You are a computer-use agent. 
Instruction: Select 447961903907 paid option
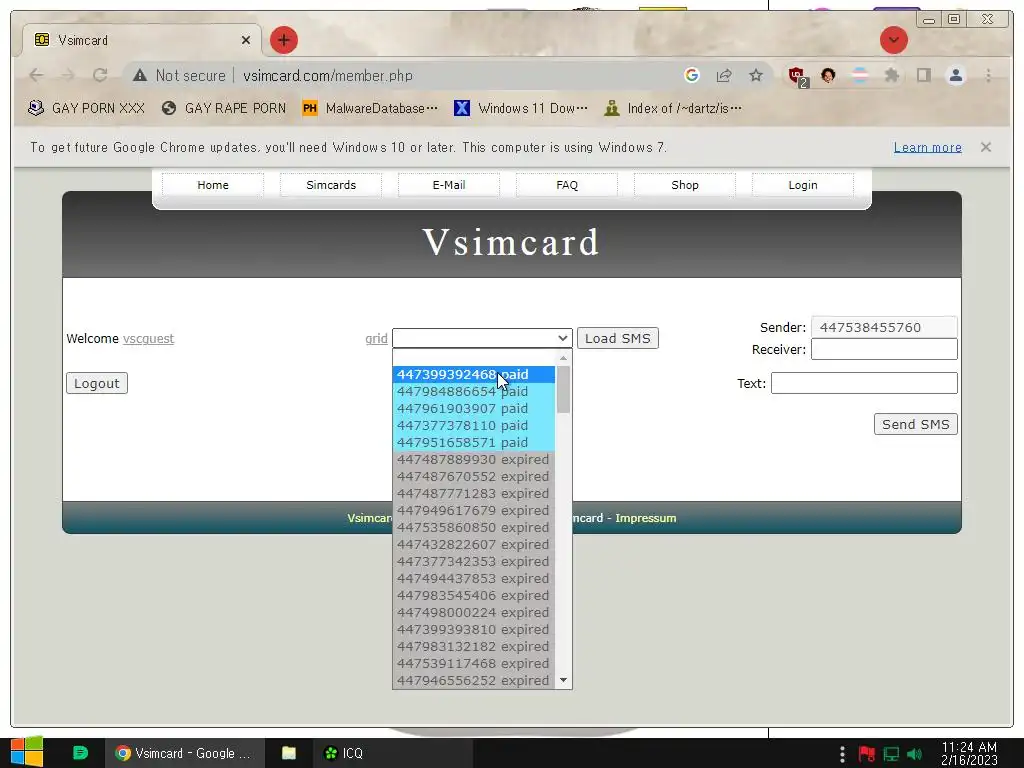[x=474, y=408]
